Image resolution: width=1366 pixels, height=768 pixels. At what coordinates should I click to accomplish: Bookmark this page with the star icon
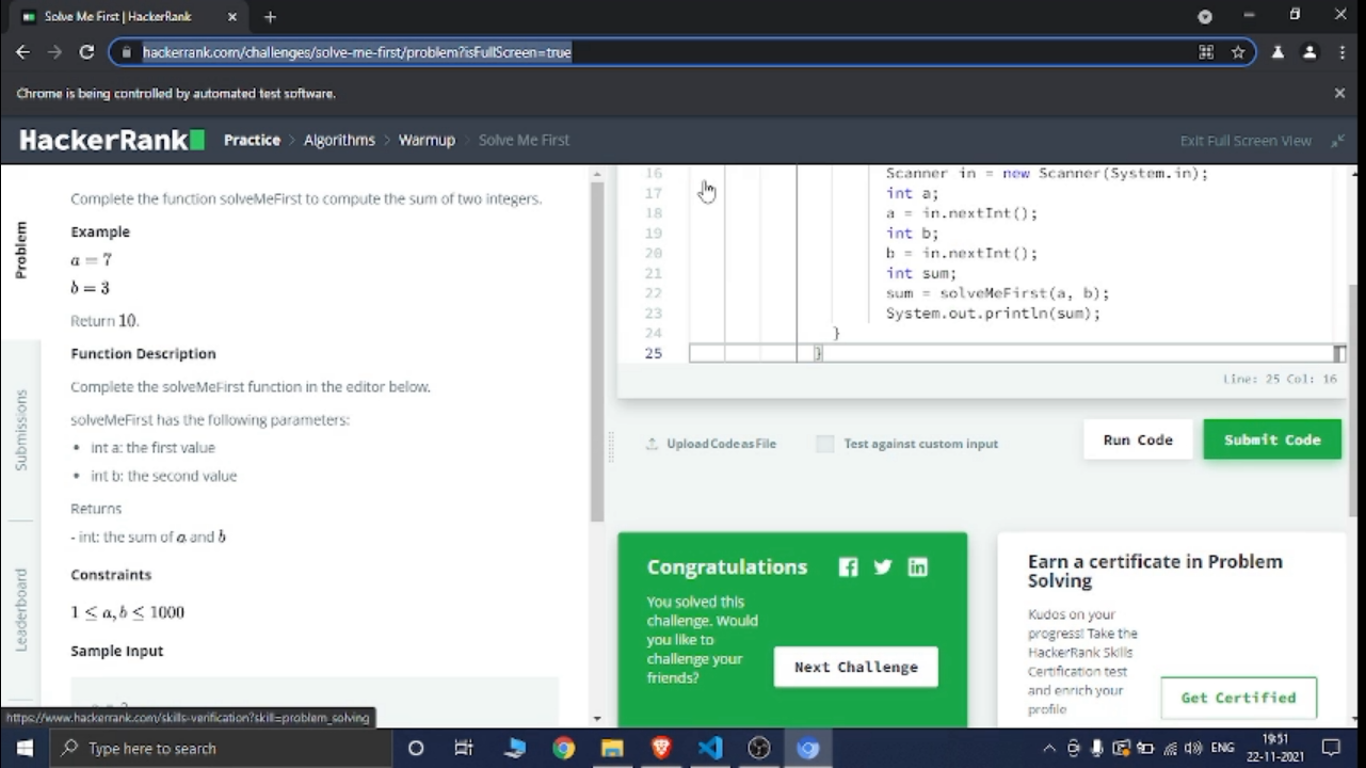[x=1238, y=52]
